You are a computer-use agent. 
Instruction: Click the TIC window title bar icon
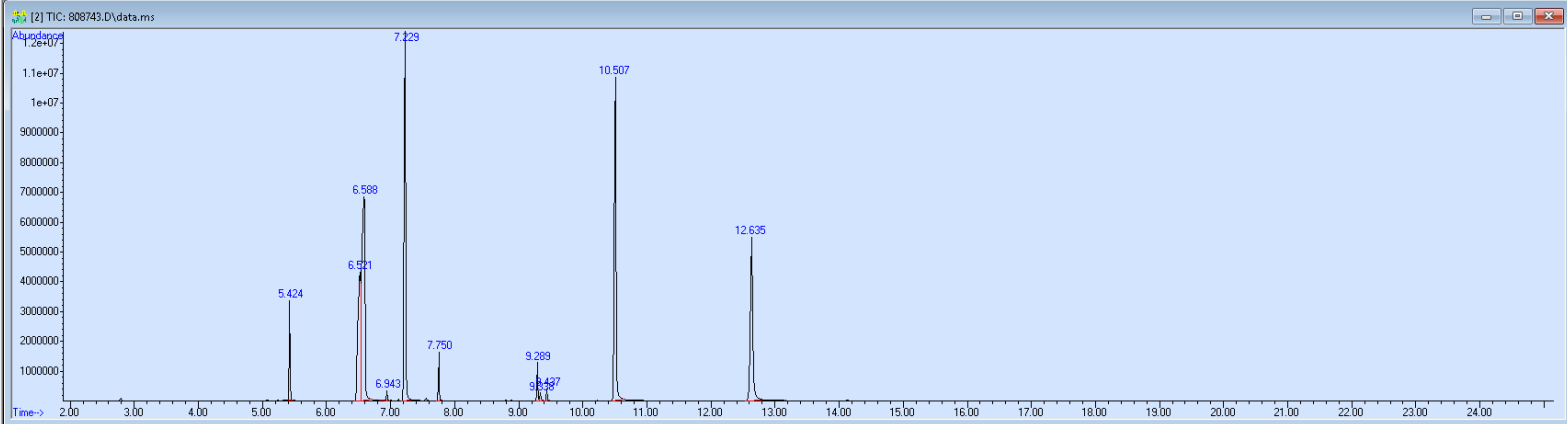coord(18,17)
